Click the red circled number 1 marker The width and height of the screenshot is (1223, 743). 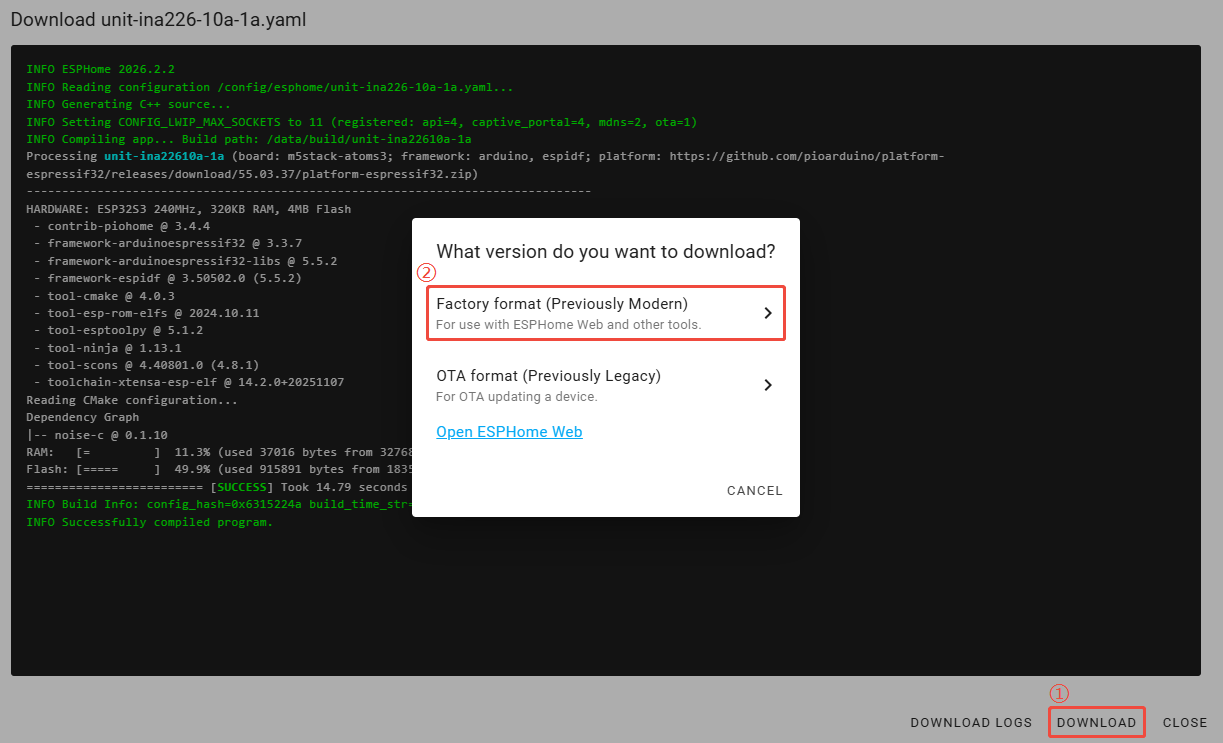[x=1059, y=693]
